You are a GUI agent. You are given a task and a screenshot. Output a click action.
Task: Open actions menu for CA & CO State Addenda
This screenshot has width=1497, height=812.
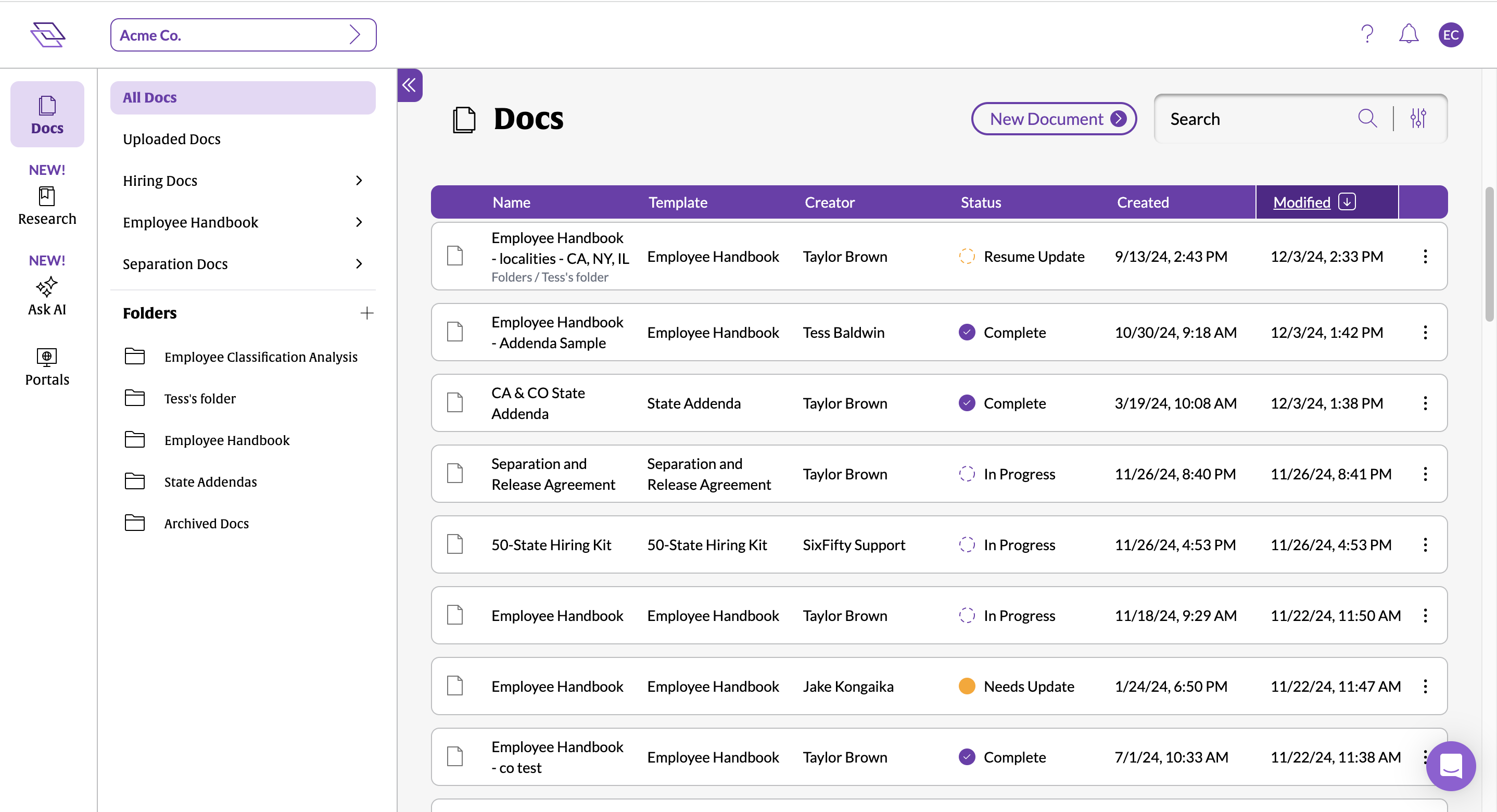[1425, 403]
